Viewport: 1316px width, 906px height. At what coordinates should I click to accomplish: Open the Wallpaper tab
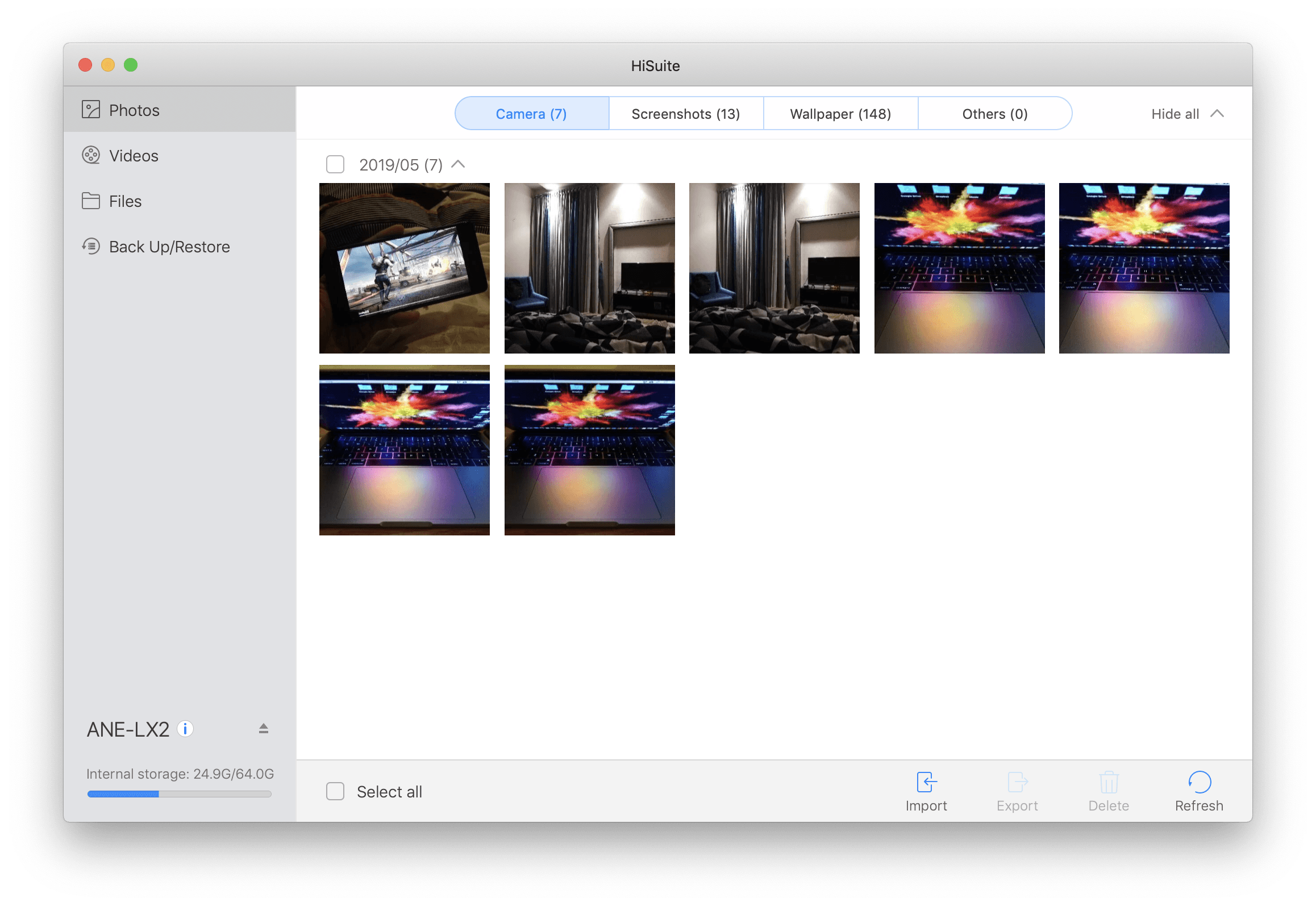pos(839,113)
